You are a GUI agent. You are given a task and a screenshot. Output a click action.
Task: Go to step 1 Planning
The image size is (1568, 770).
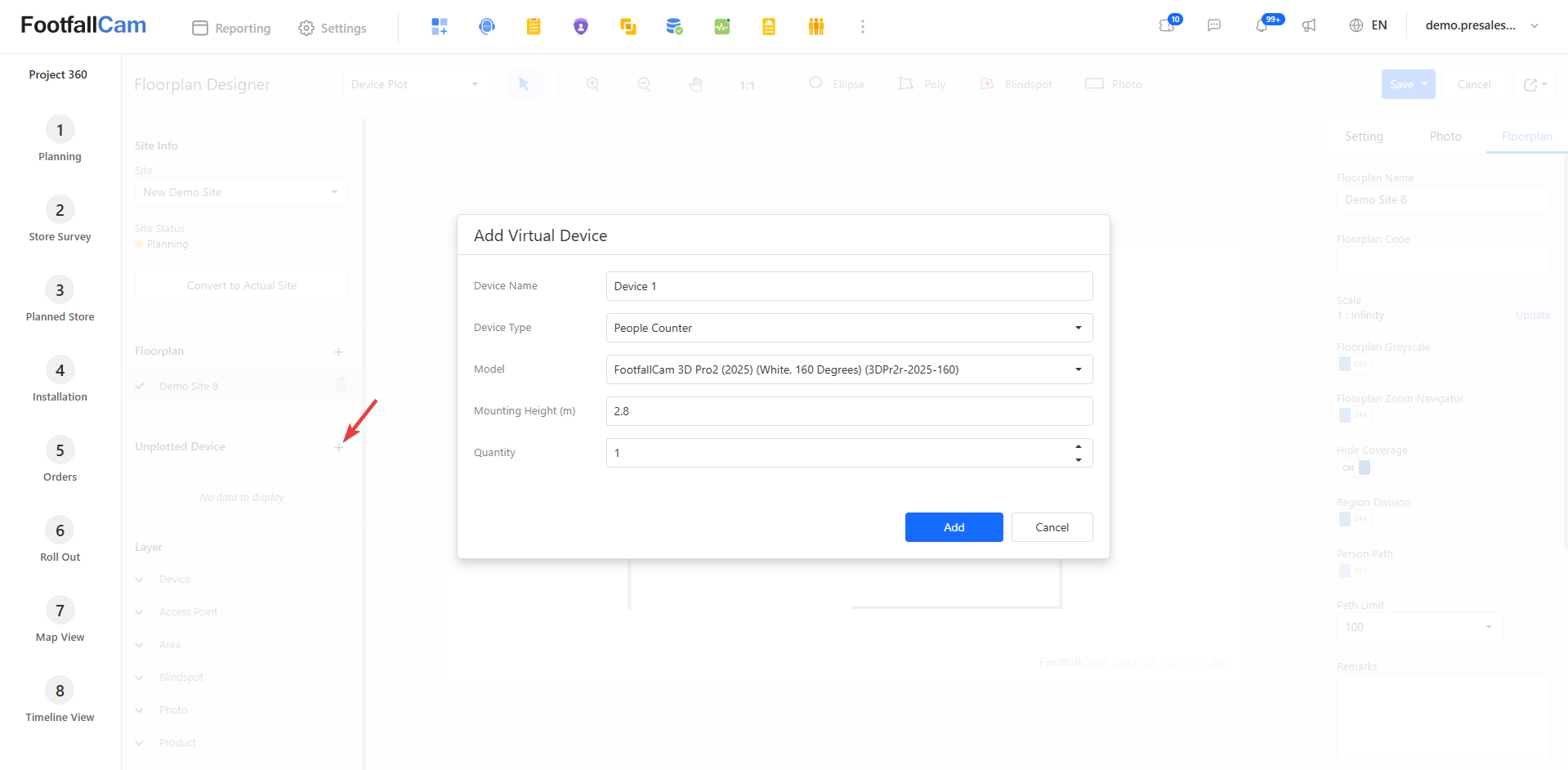point(60,139)
